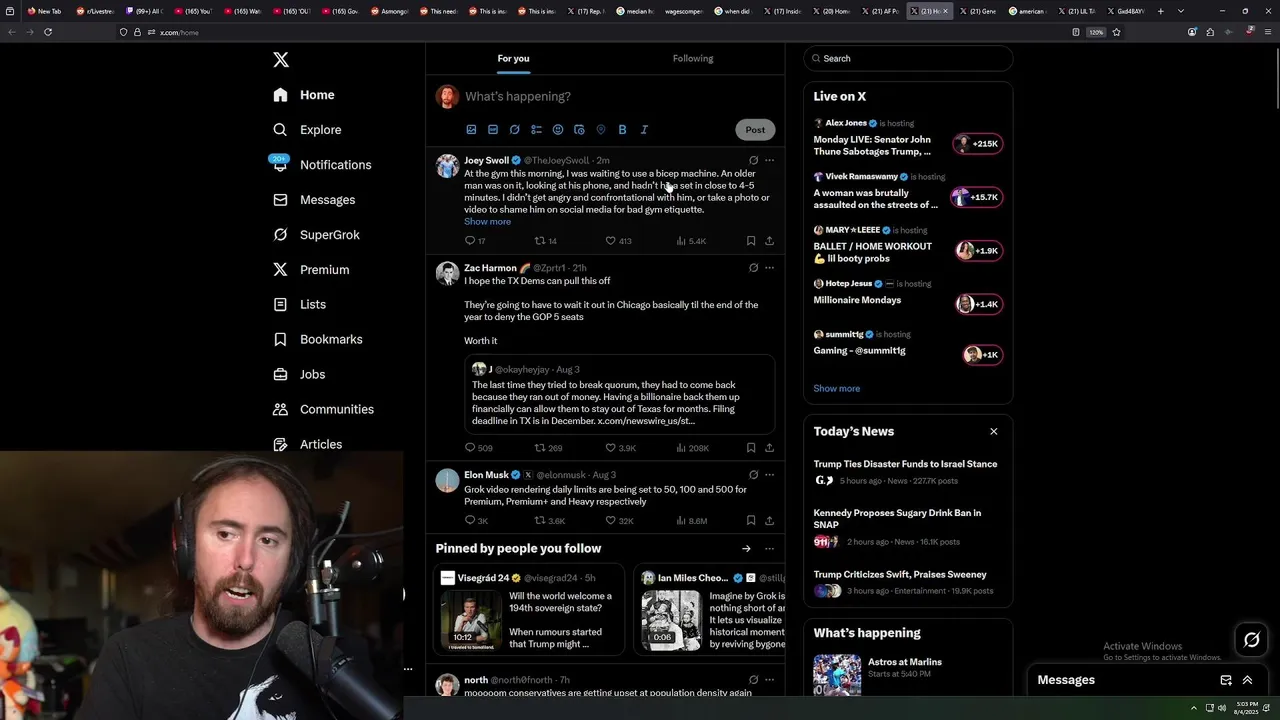
Task: Share Joey Swoll's post
Action: click(769, 241)
